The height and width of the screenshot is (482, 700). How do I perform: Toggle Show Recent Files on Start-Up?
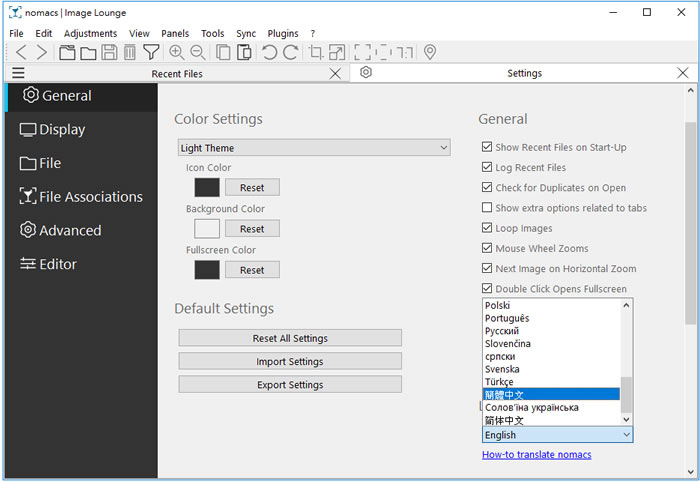coord(487,146)
